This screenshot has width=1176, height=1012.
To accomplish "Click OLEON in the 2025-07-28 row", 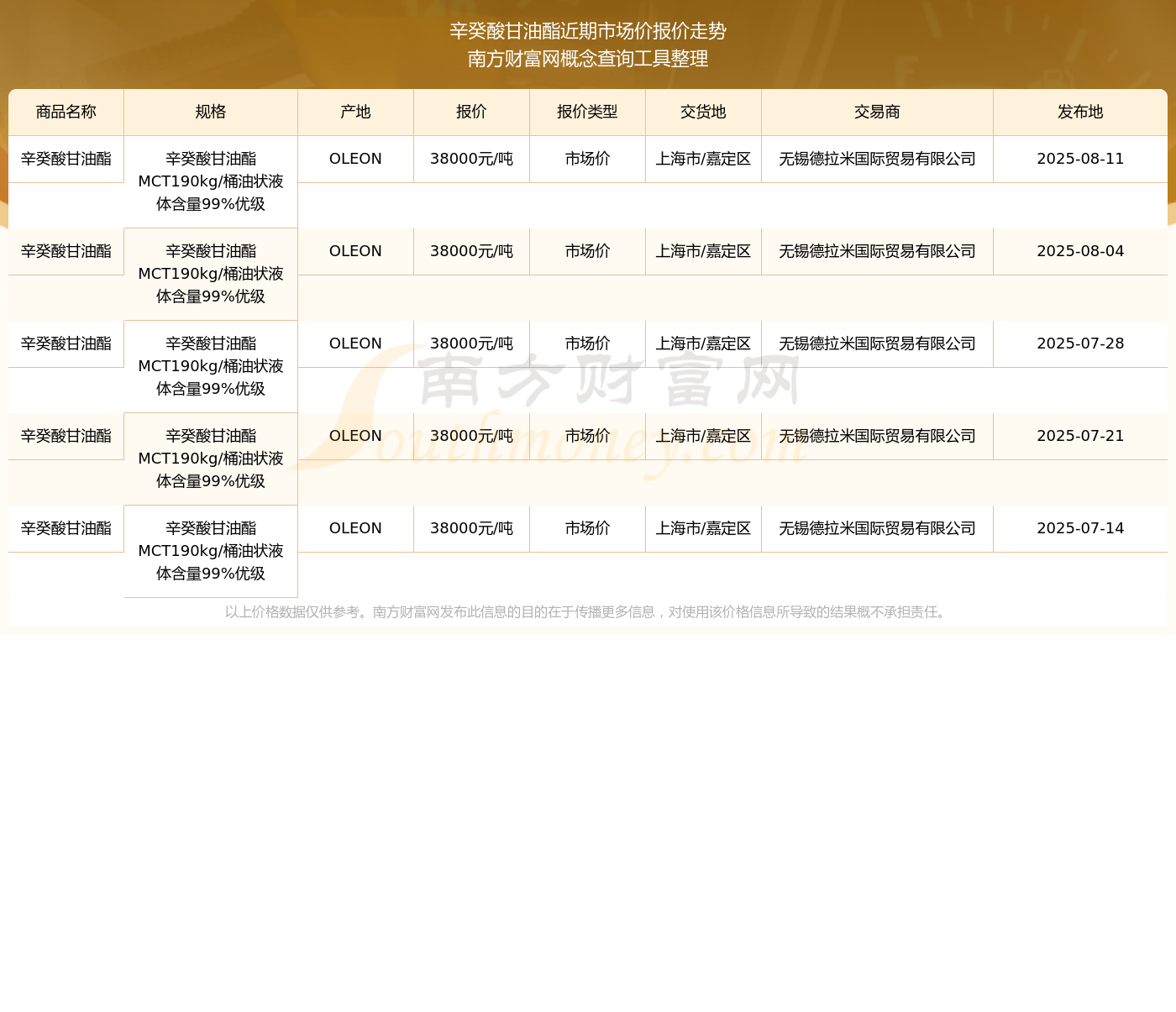I will tap(356, 343).
